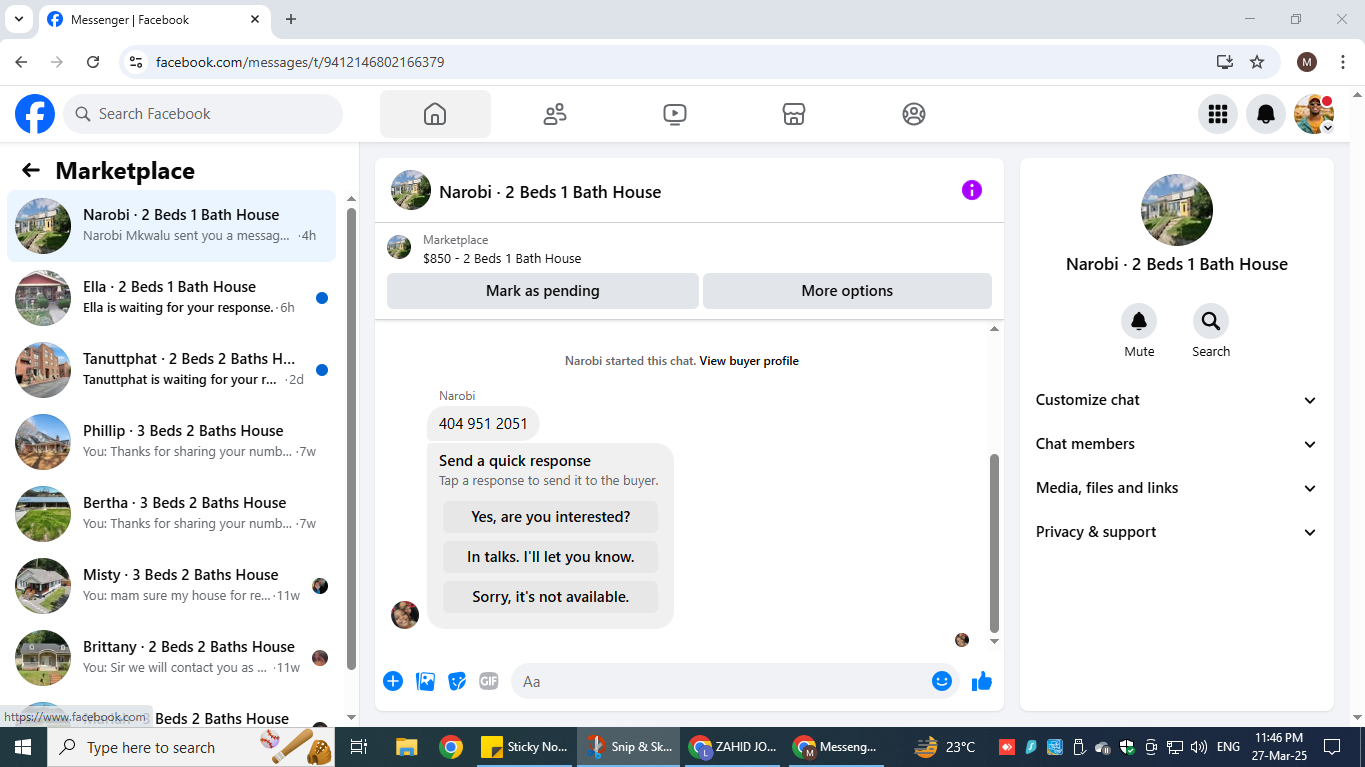Open the Facebook logo home link

35,114
